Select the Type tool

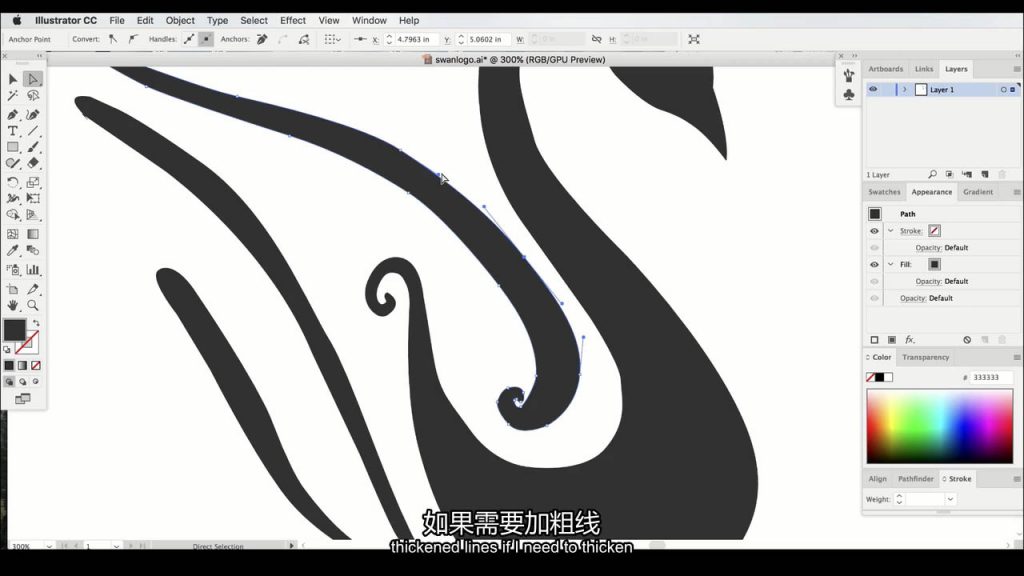pos(13,131)
